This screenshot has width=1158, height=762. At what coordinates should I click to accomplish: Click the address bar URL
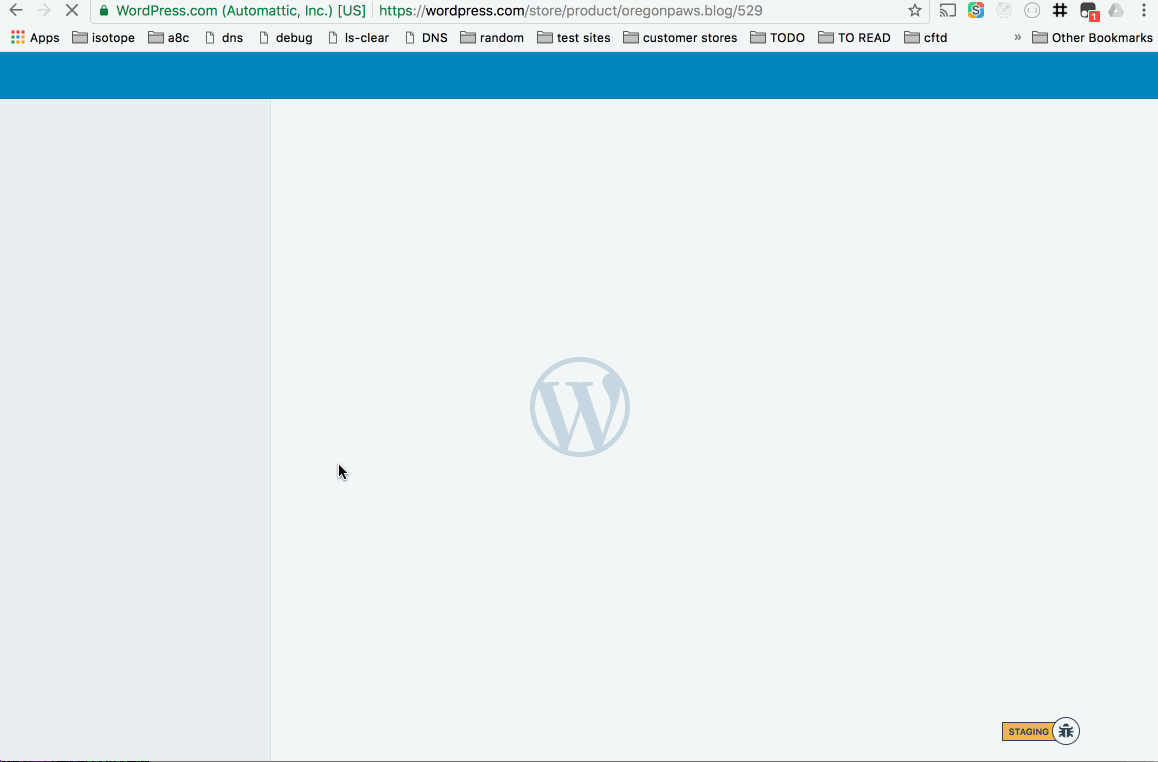click(570, 11)
